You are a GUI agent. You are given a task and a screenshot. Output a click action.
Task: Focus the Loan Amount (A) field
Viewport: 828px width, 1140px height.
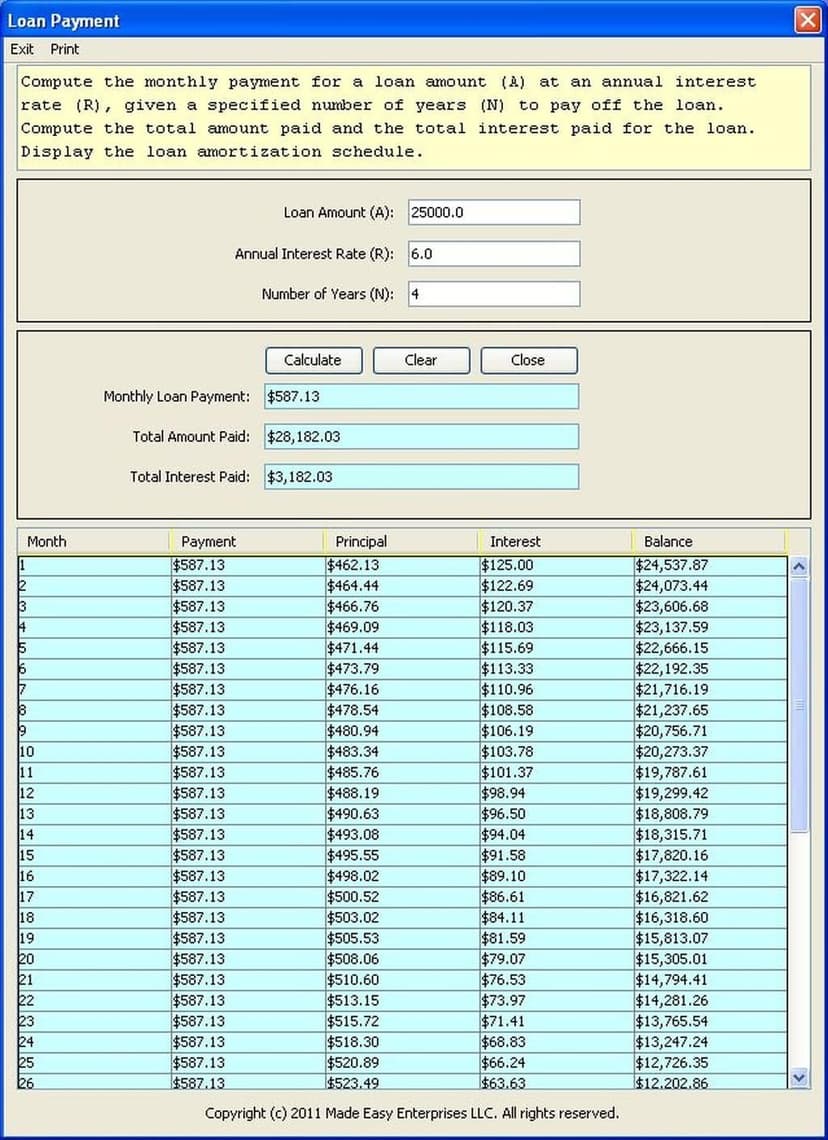494,212
